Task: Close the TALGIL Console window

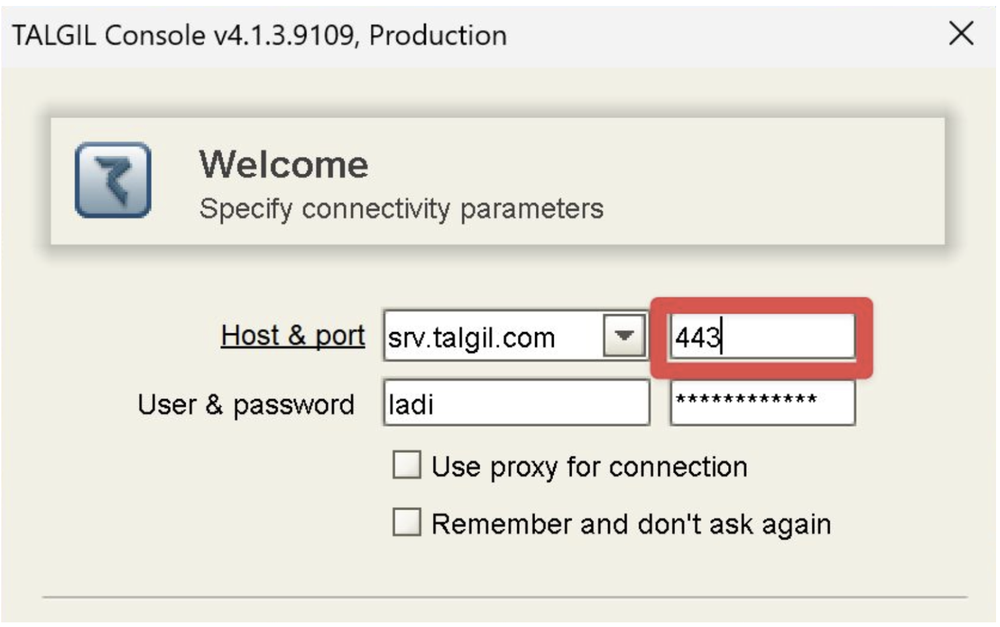Action: (960, 33)
